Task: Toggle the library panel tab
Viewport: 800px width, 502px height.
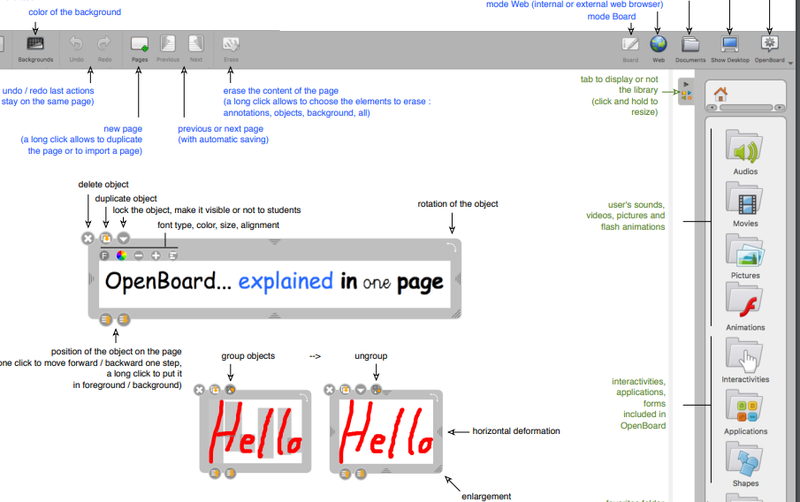Action: [x=686, y=91]
